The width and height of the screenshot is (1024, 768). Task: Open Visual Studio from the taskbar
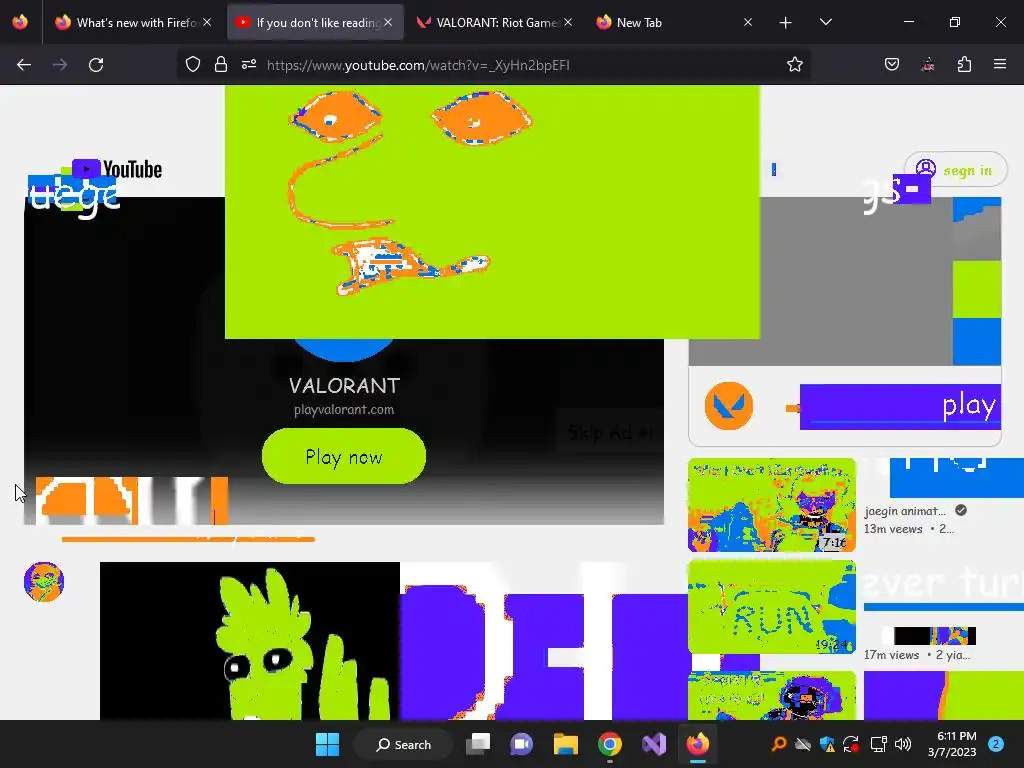click(654, 744)
